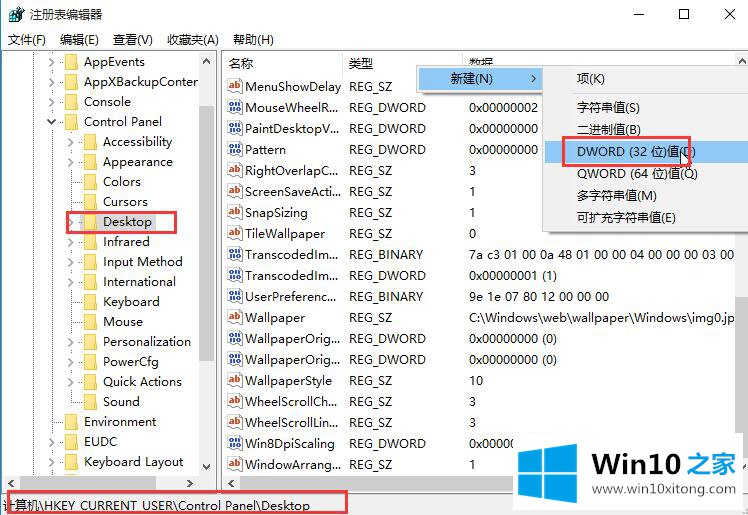Image resolution: width=748 pixels, height=515 pixels.
Task: Click tree pane scroll-down arrow
Action: coord(207,467)
